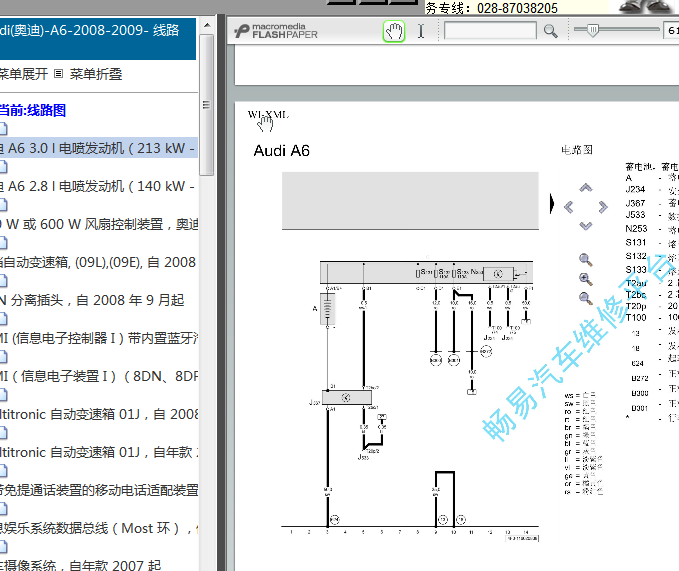Click document icon above 信息电子装置 entry
679x571 pixels.
3,357
